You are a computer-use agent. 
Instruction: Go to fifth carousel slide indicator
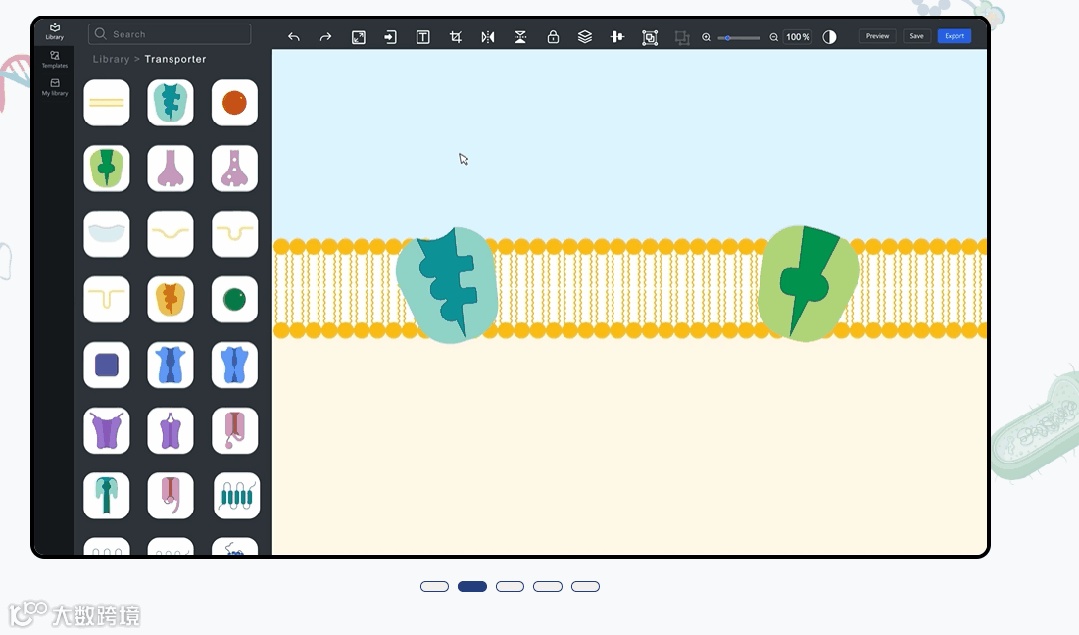pos(586,586)
